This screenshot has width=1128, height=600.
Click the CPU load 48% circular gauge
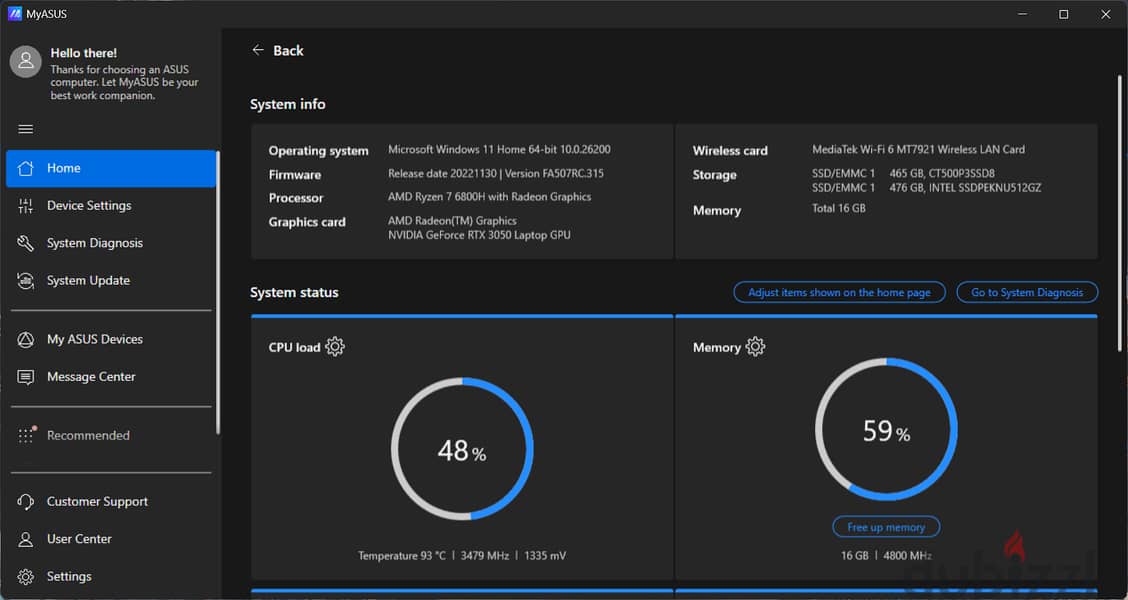coord(463,448)
